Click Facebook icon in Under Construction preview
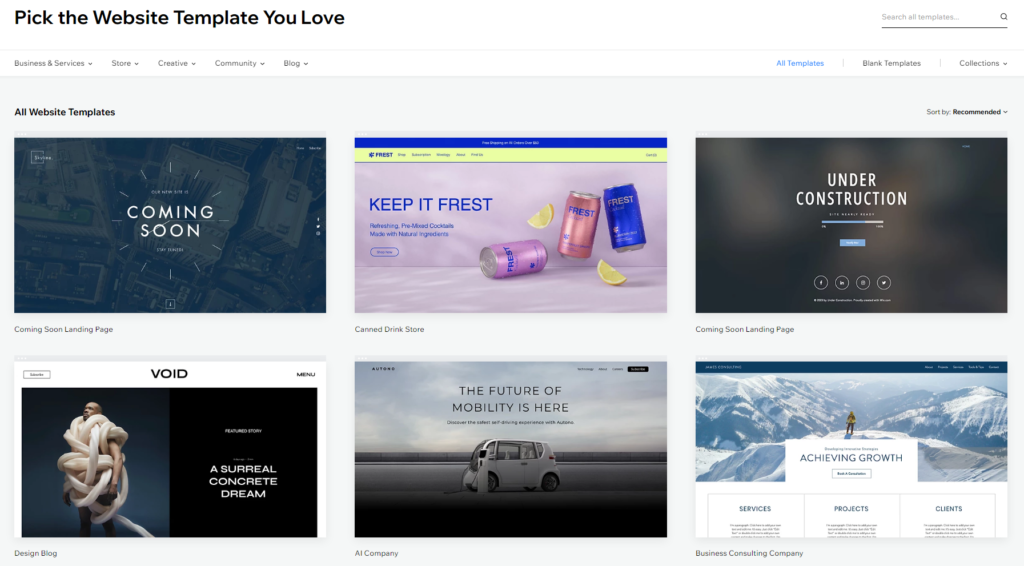 pos(821,283)
